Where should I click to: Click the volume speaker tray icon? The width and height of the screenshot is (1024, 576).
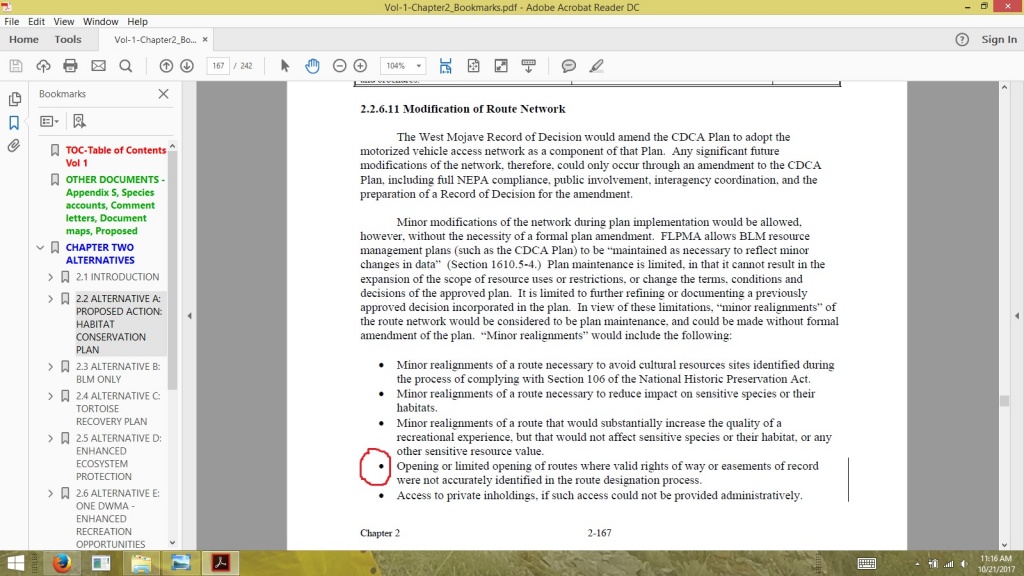[x=964, y=564]
